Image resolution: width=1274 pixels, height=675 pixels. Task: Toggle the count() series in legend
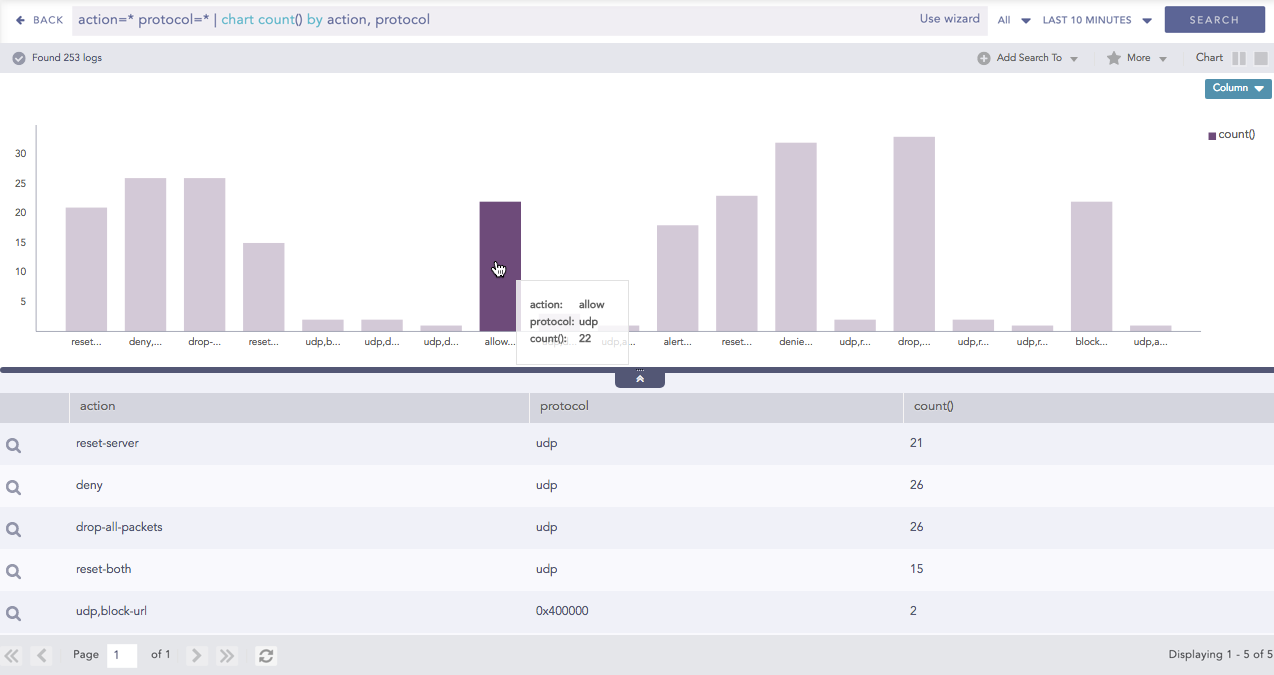click(x=1231, y=135)
